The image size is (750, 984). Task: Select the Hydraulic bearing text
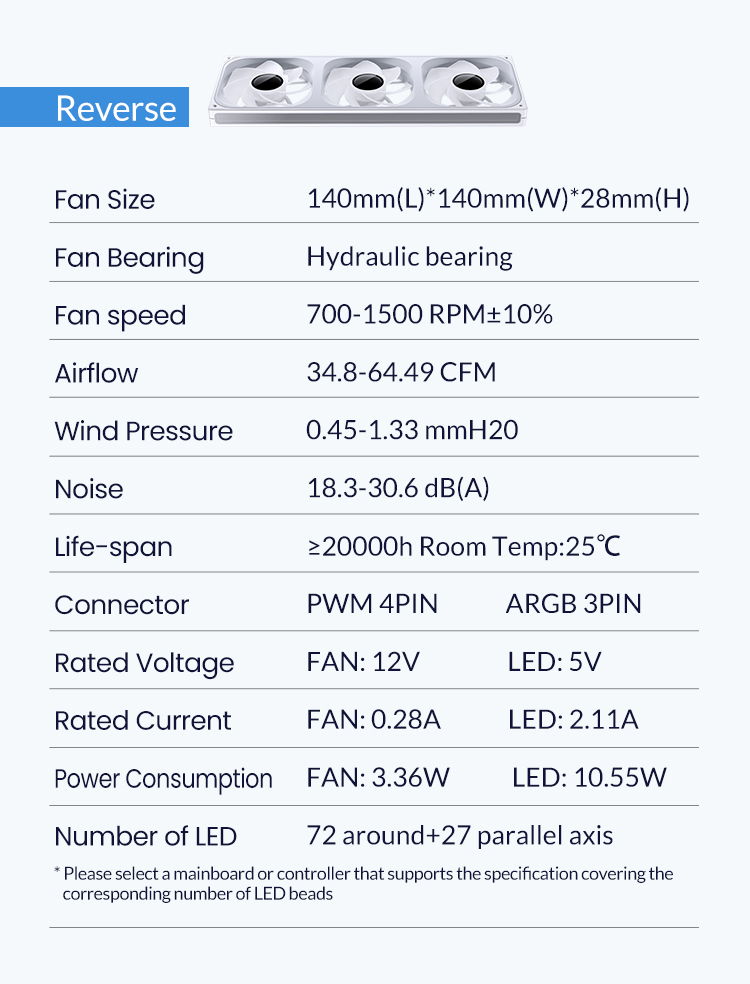point(409,257)
